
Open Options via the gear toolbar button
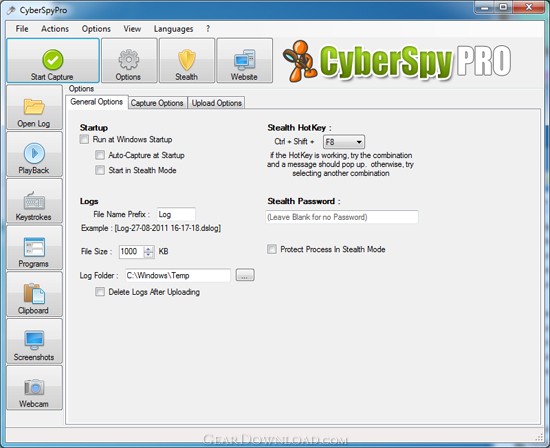coord(129,61)
